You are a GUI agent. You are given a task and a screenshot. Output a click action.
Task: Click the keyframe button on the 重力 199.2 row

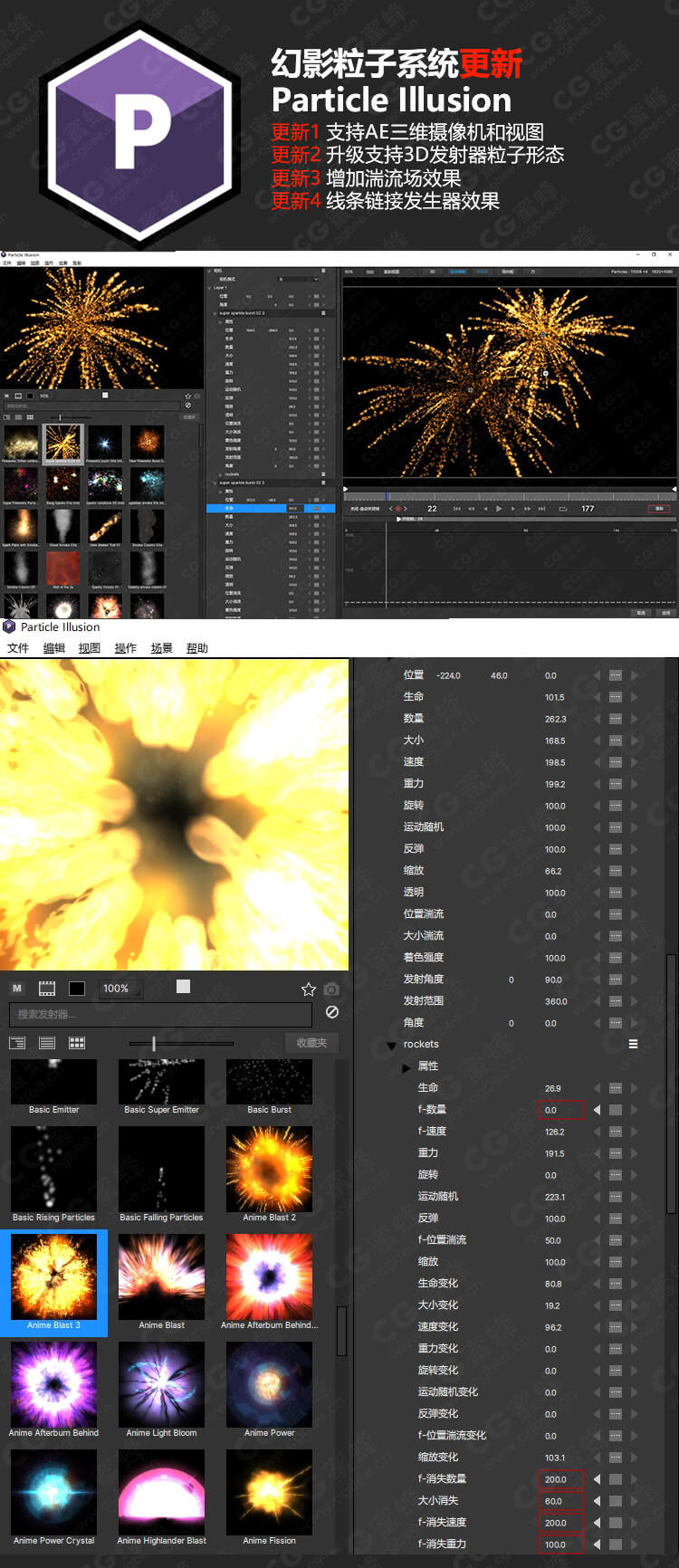(616, 784)
